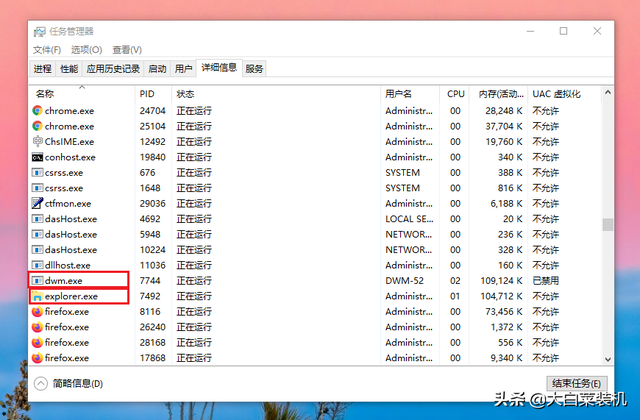Click the LOCAL SE... user name cell
This screenshot has width=640, height=420.
tap(409, 219)
